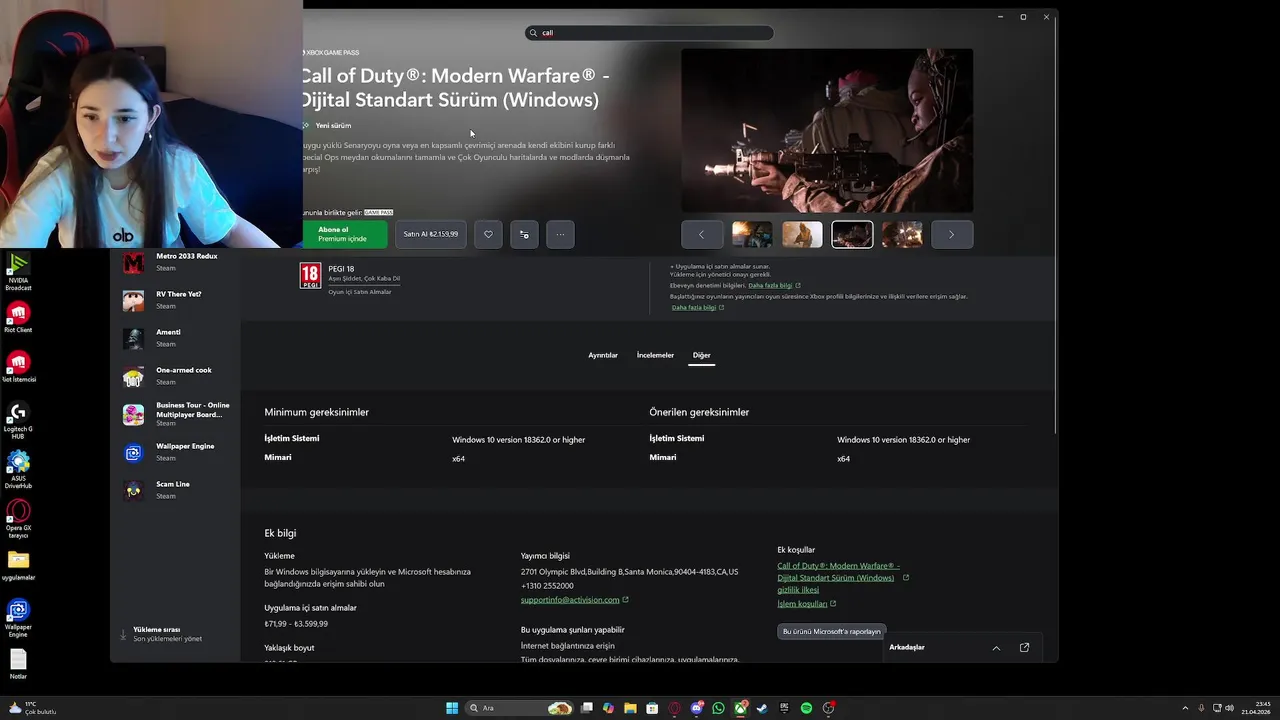Open Wallpaper Engine sidebar icon
Screen dimensions: 1280x720
click(x=133, y=452)
